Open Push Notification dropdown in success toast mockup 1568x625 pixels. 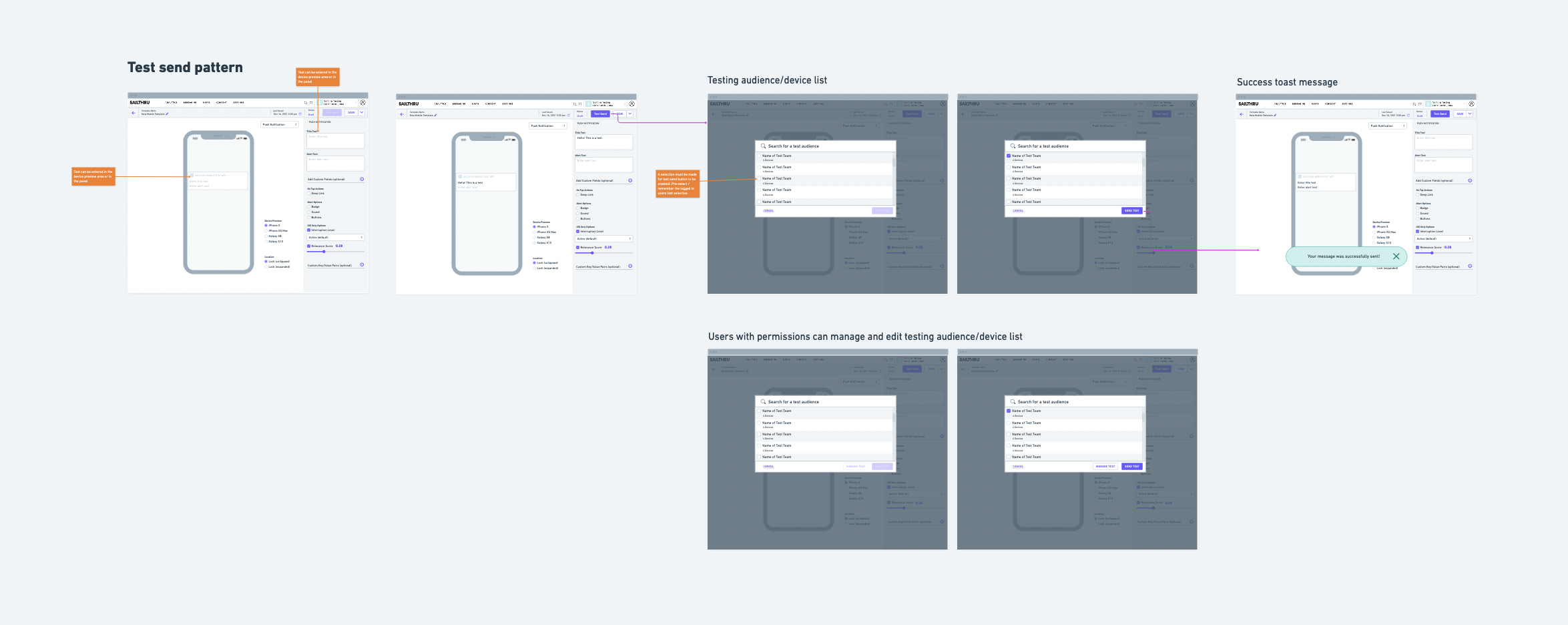click(1388, 126)
